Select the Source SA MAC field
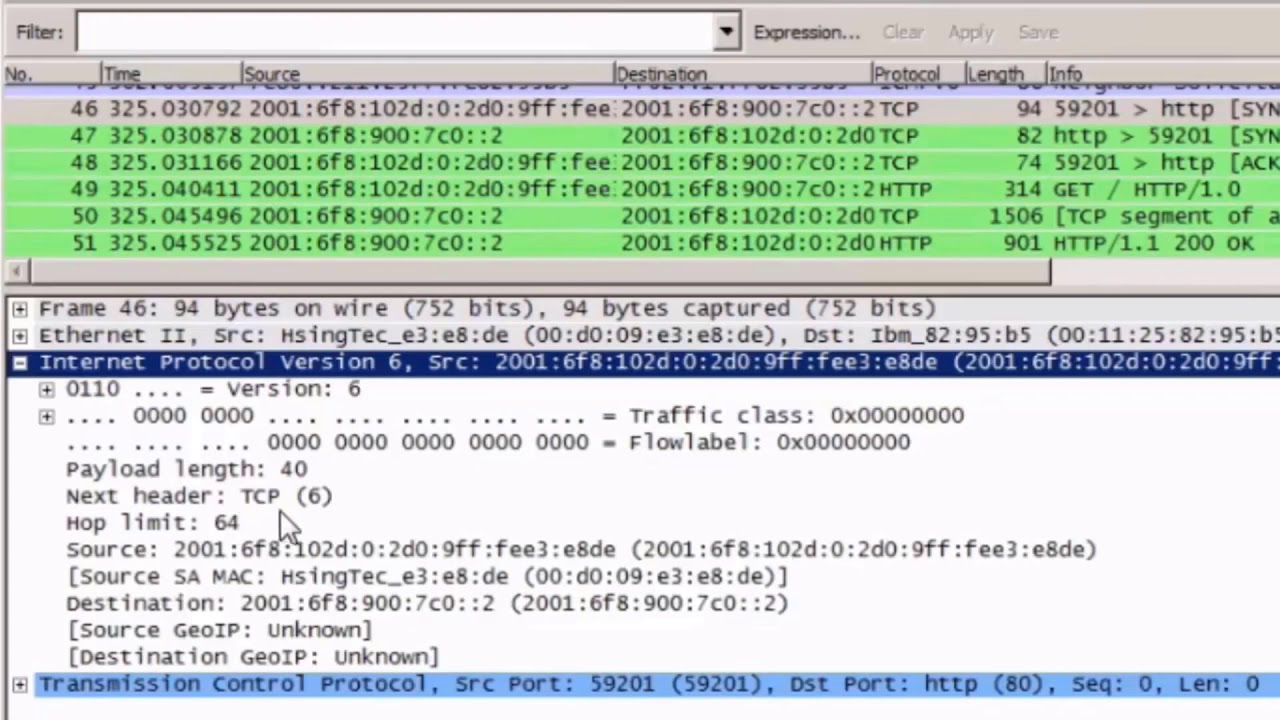 (x=428, y=577)
